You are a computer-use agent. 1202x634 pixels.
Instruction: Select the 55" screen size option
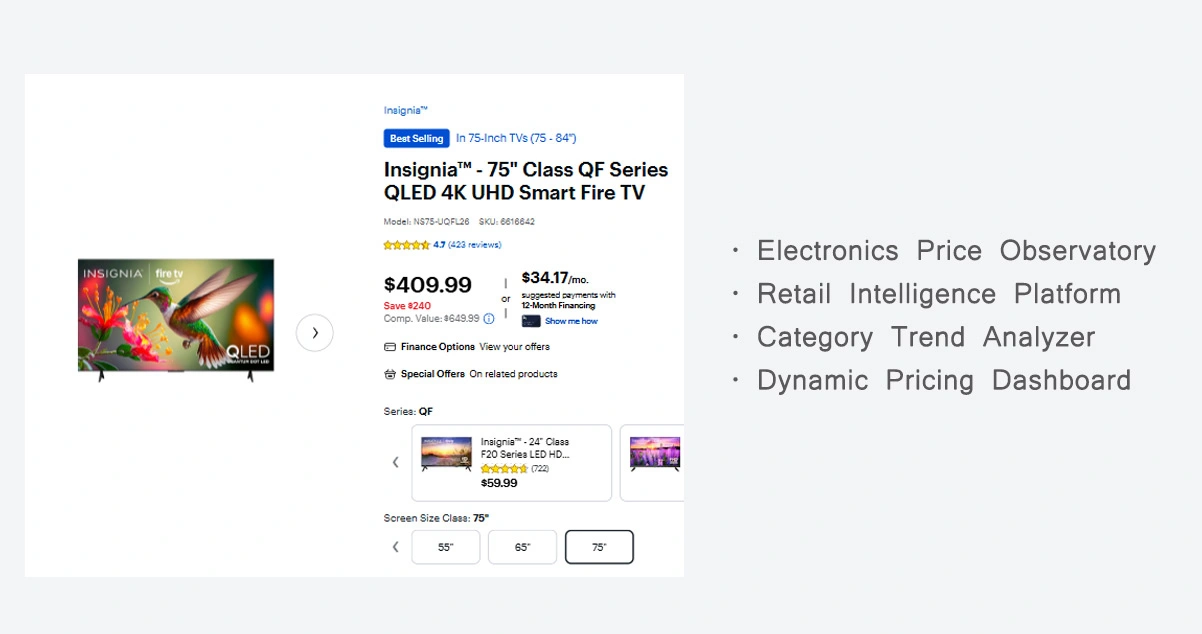[446, 547]
